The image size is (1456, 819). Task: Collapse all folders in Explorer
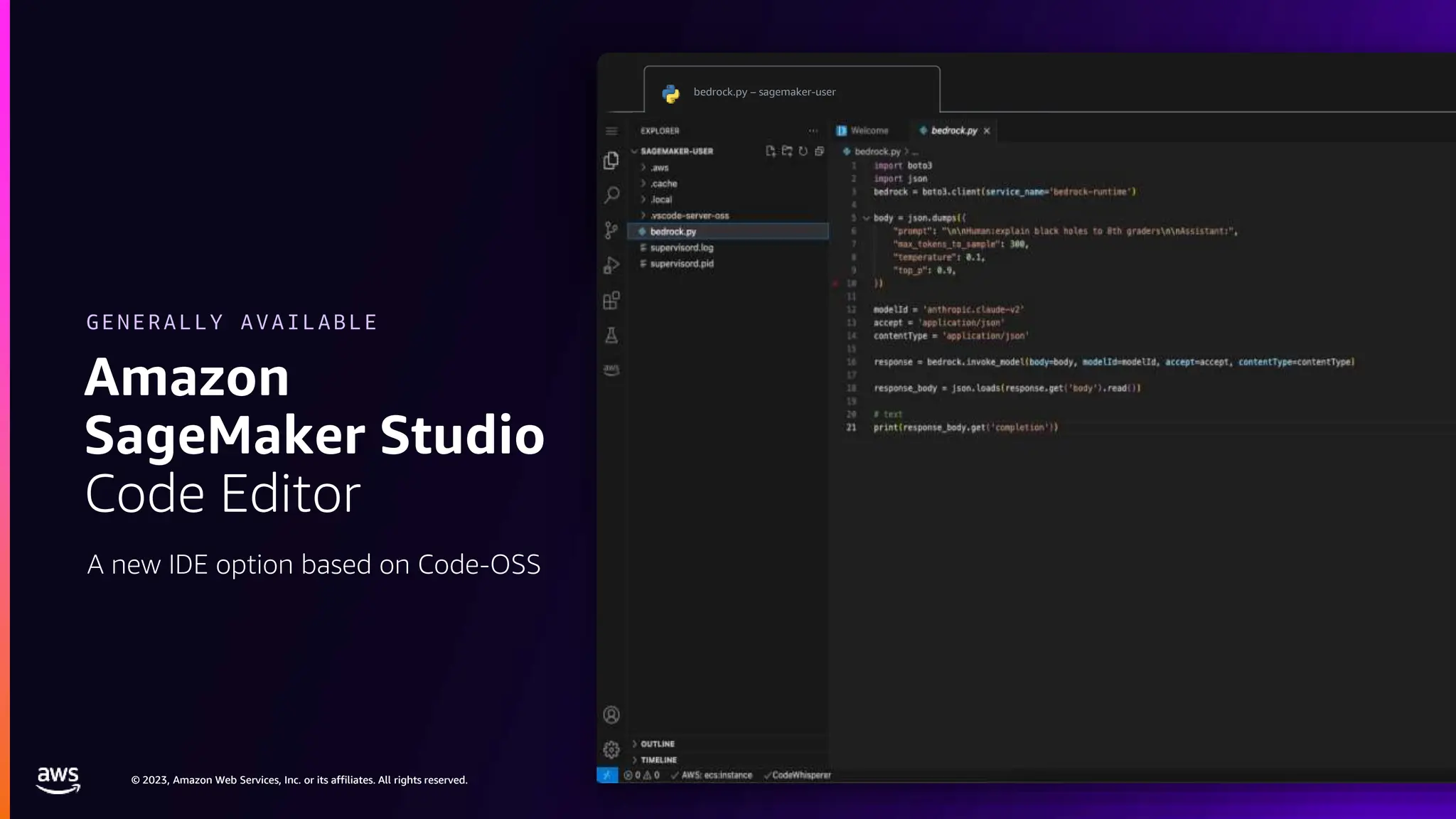[x=819, y=151]
